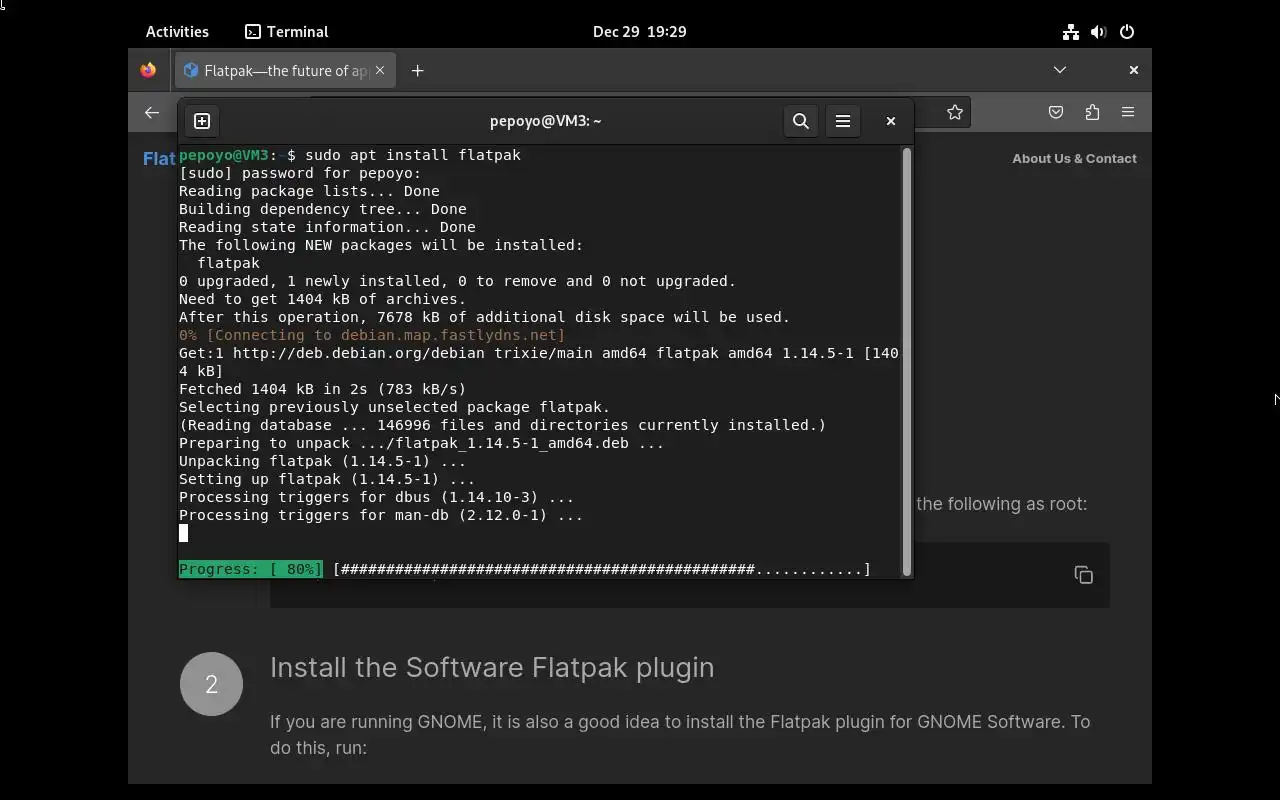1280x800 pixels.
Task: Click the 'Fetched 1404 kB in 2s' line
Action: [323, 389]
